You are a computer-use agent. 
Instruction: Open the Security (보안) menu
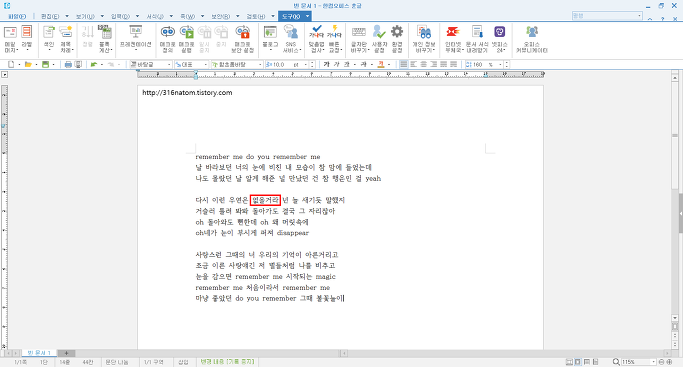[x=220, y=16]
